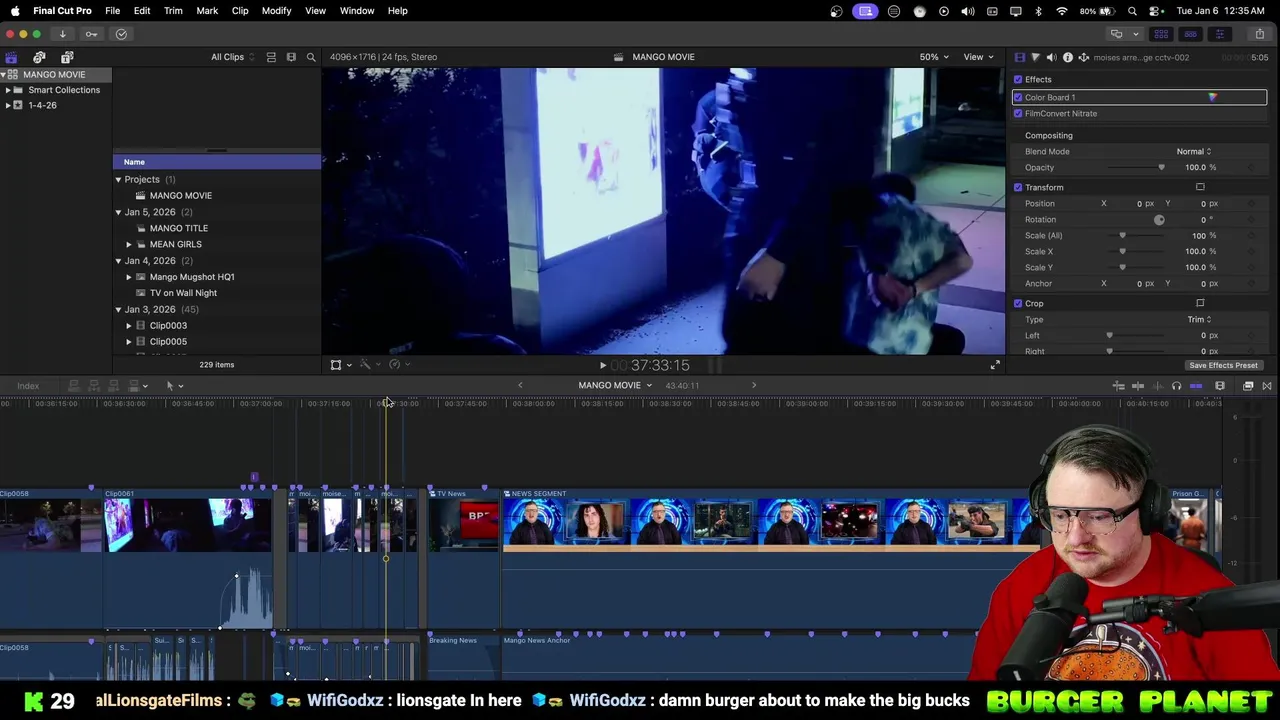Viewport: 1280px width, 720px height.
Task: Open the Color inspector triangle icon
Action: tap(1035, 57)
